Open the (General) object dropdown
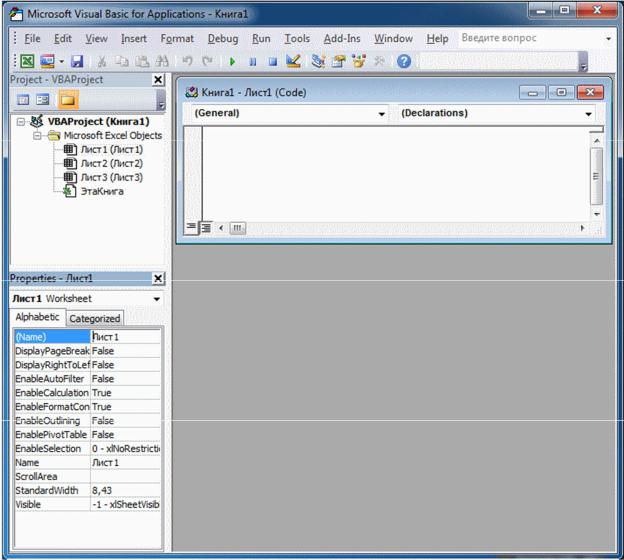624x560 pixels. coord(381,114)
